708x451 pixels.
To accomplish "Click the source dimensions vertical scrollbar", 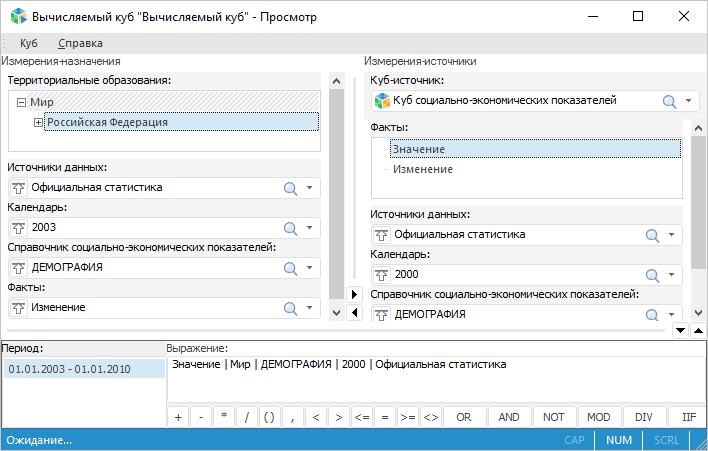I will (699, 200).
